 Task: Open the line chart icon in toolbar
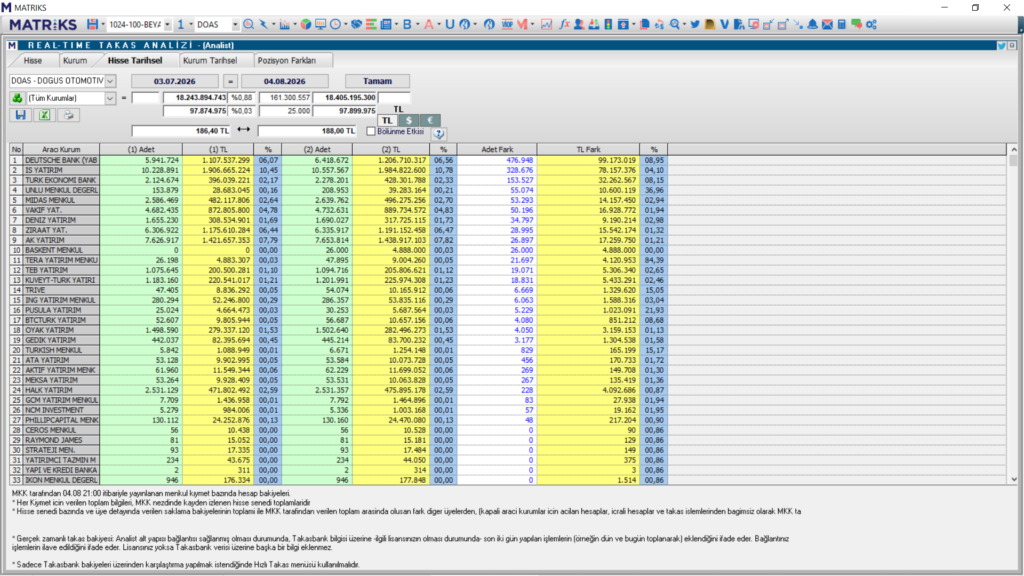546,24
